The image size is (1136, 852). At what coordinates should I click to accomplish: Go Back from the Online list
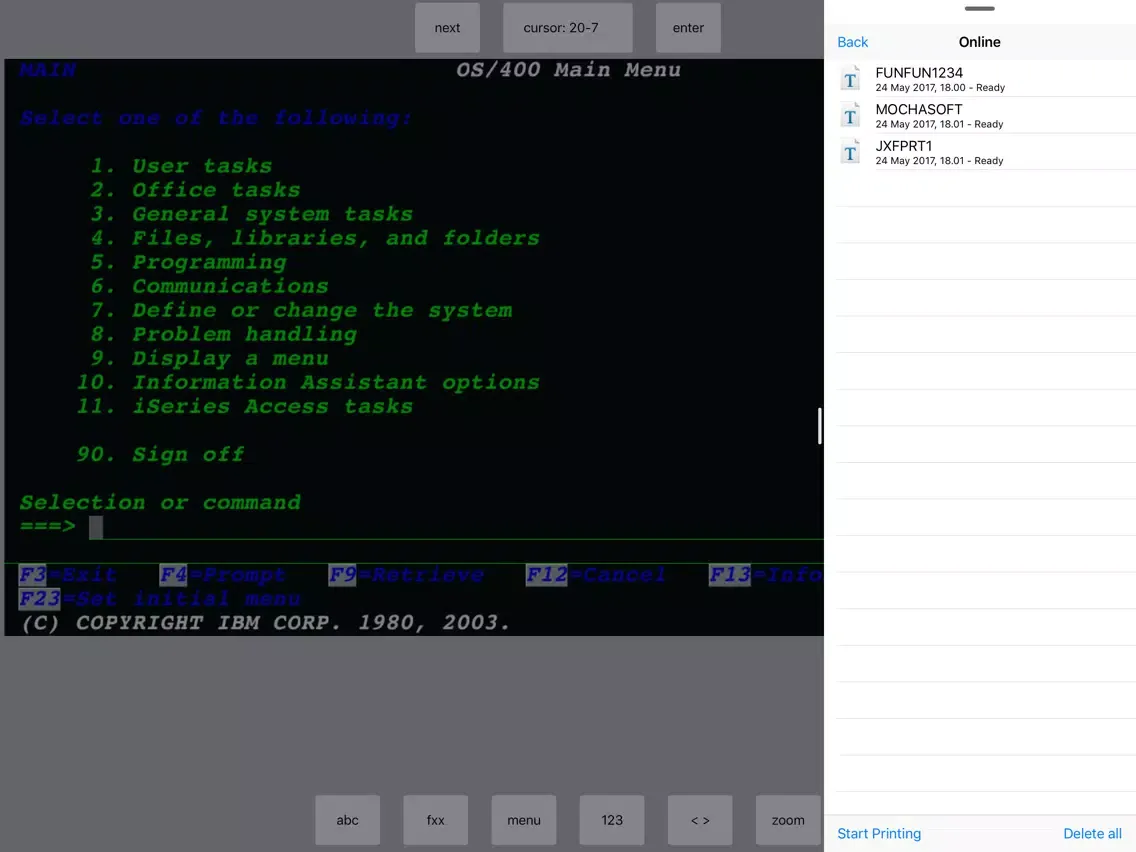pos(852,42)
